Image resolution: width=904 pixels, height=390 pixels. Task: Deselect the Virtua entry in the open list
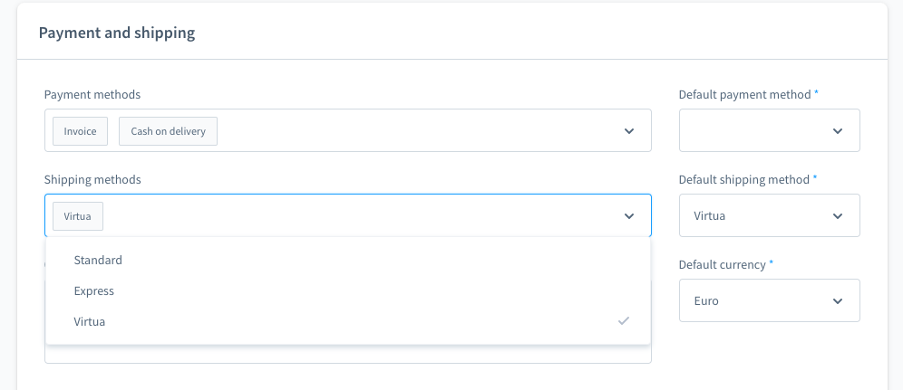coord(348,321)
